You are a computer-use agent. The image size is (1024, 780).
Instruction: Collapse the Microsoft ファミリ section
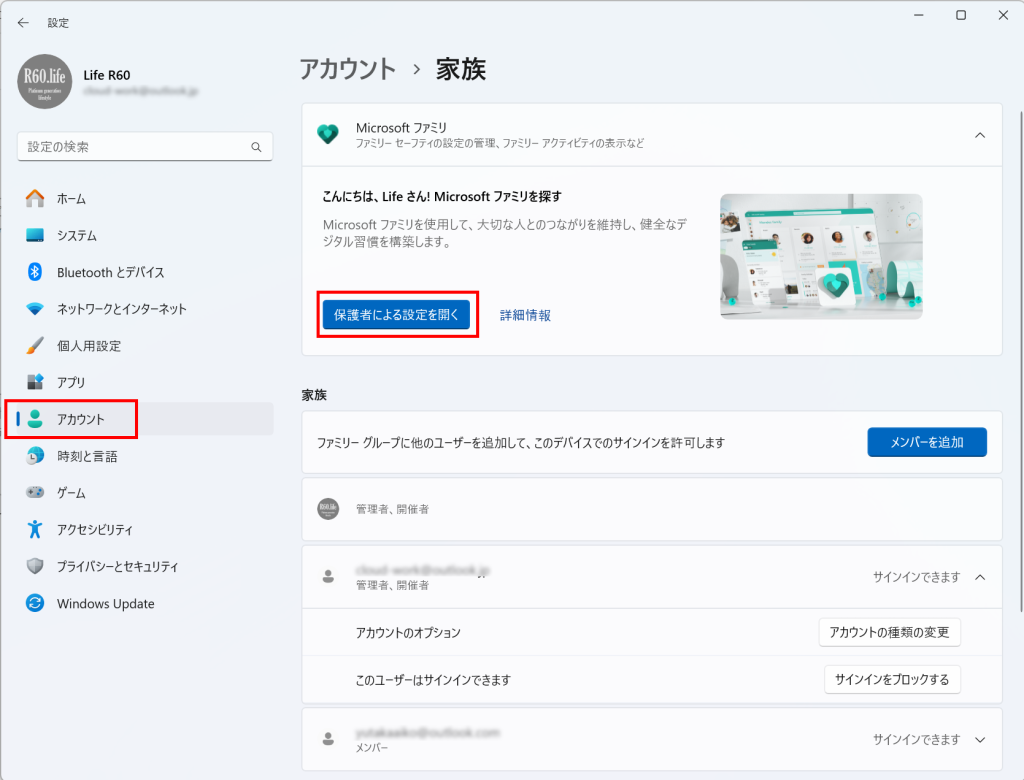[x=979, y=135]
